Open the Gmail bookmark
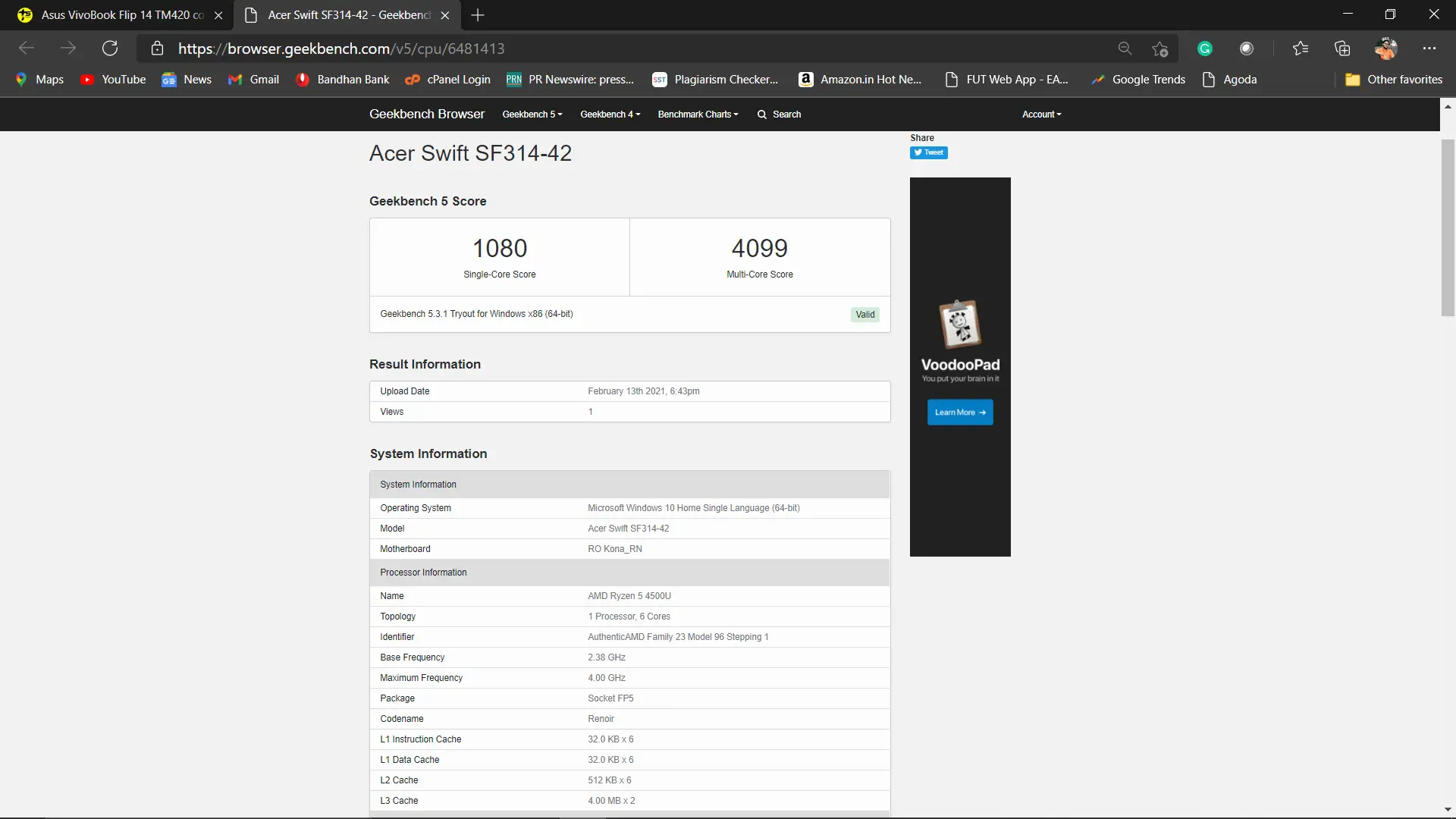 click(x=253, y=80)
